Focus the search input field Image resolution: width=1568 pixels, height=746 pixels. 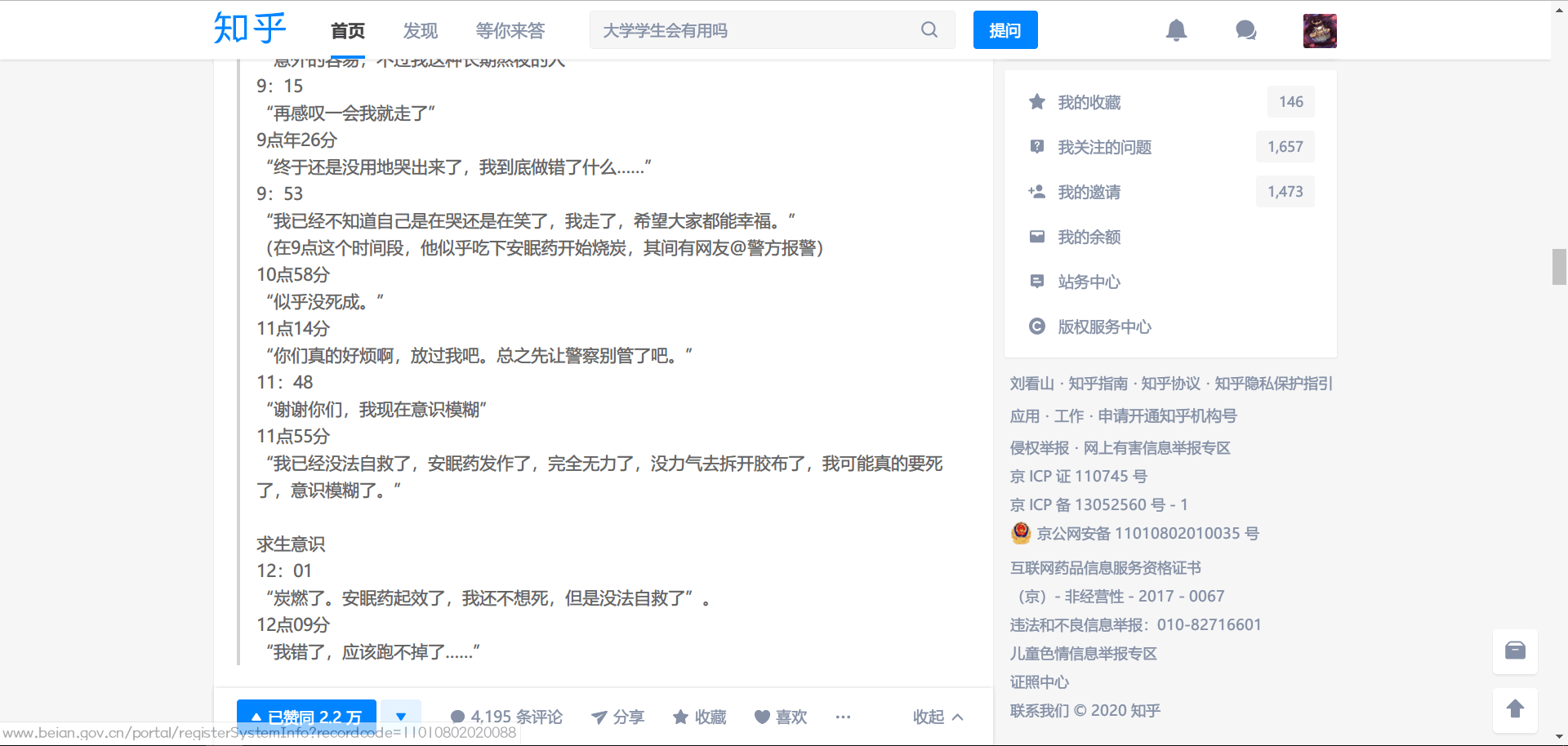pyautogui.click(x=755, y=30)
